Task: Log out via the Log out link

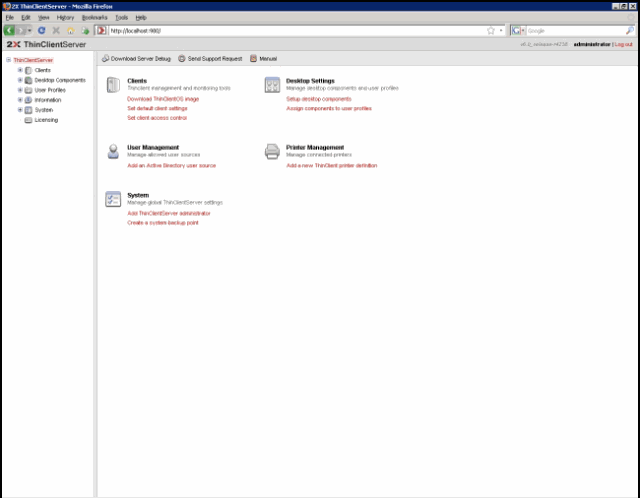Action: [x=623, y=44]
